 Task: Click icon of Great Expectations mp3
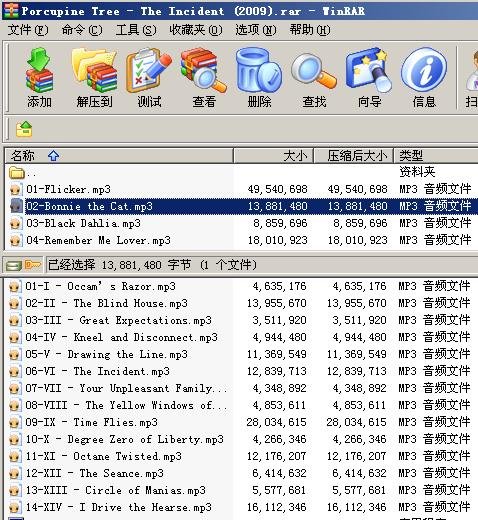click(x=14, y=321)
